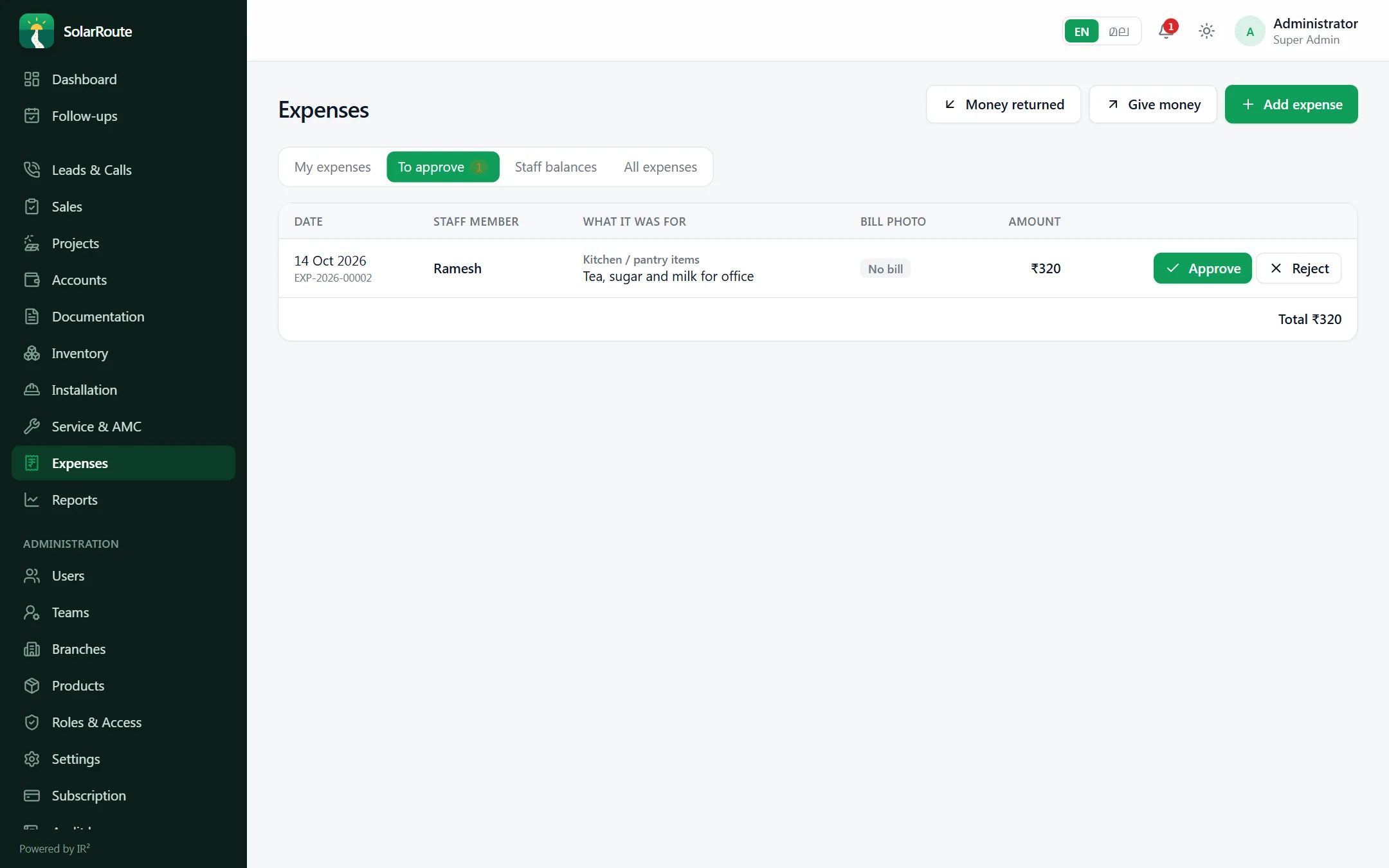Open Dashboard from the sidebar
Viewport: 1389px width, 868px height.
coord(123,79)
